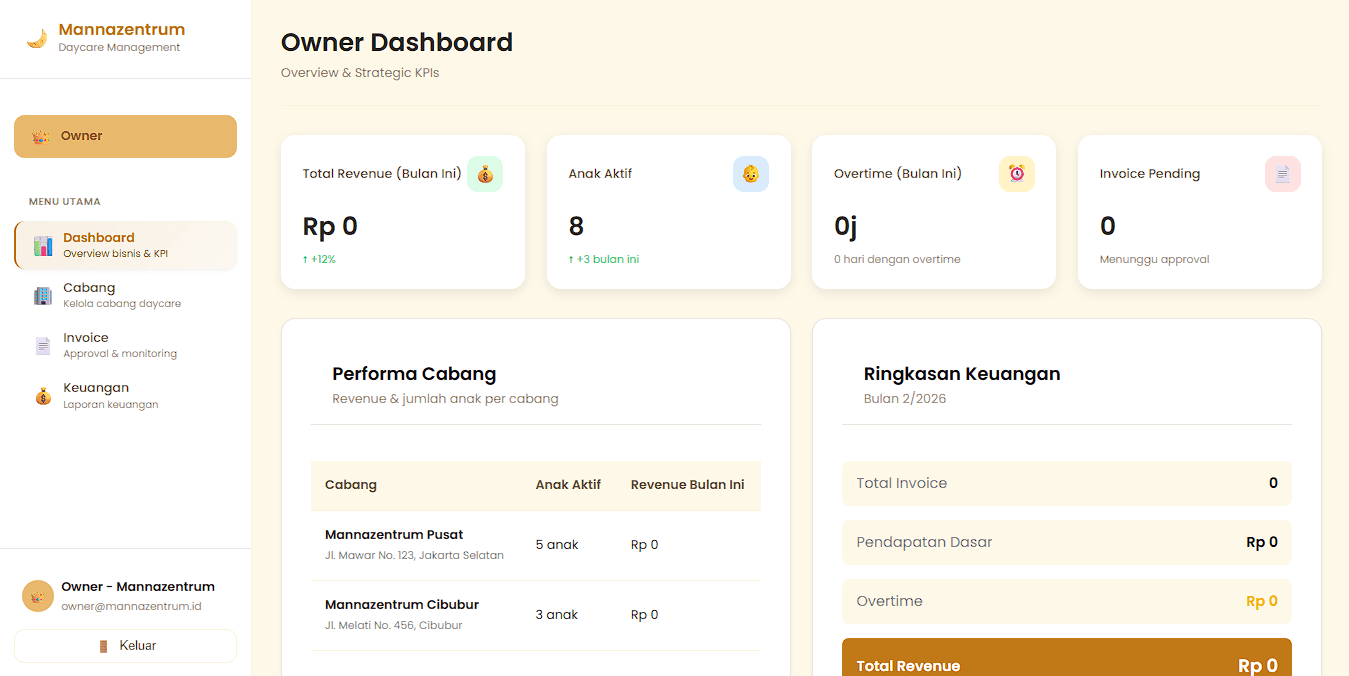
Task: Navigate to Keuangan financial reports
Action: point(126,396)
